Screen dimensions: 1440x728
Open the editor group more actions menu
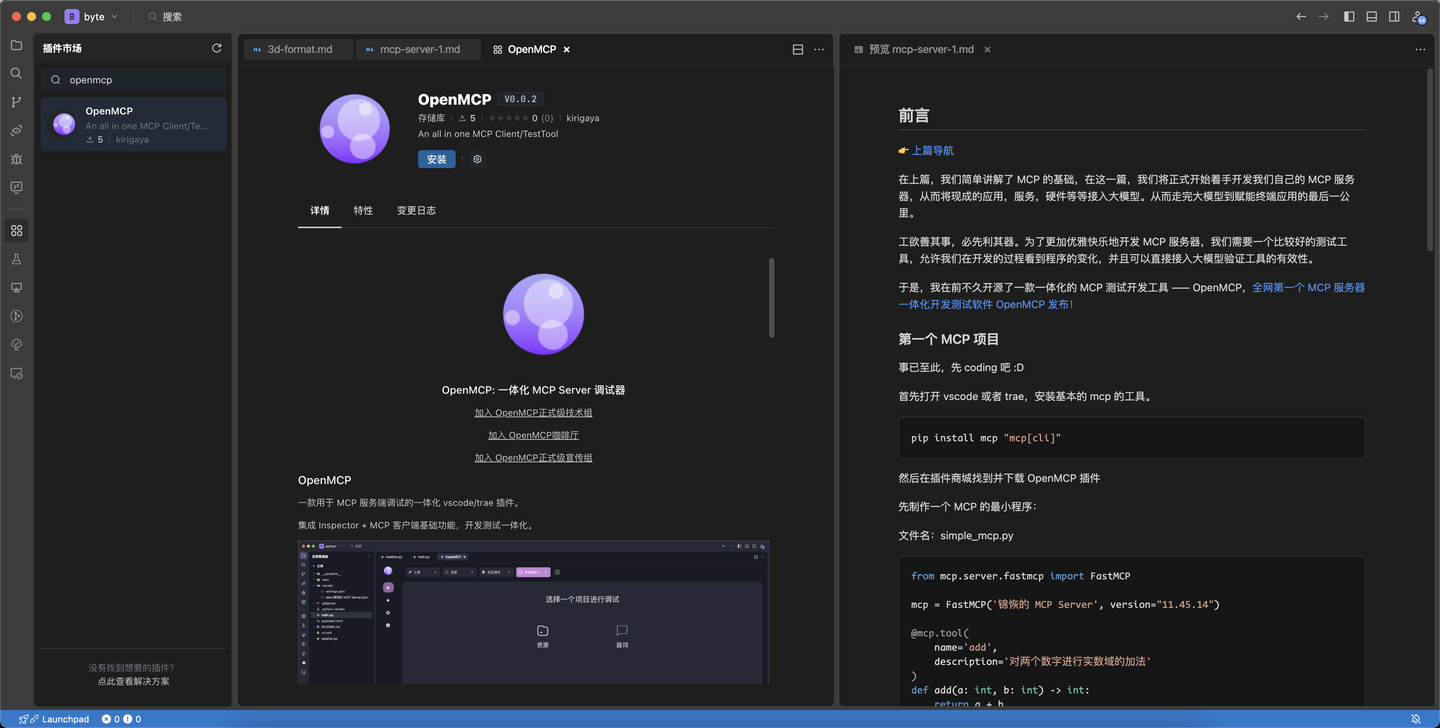(x=818, y=48)
